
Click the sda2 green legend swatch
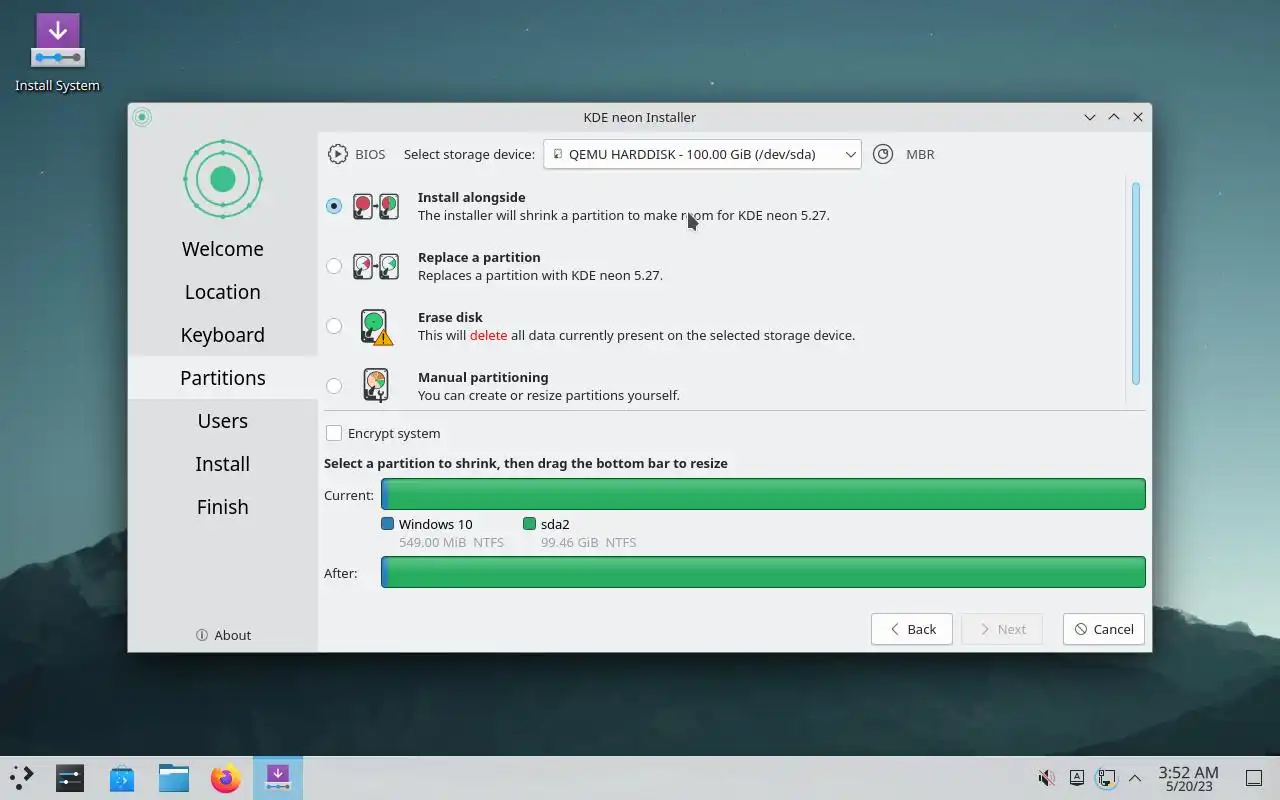pyautogui.click(x=530, y=524)
